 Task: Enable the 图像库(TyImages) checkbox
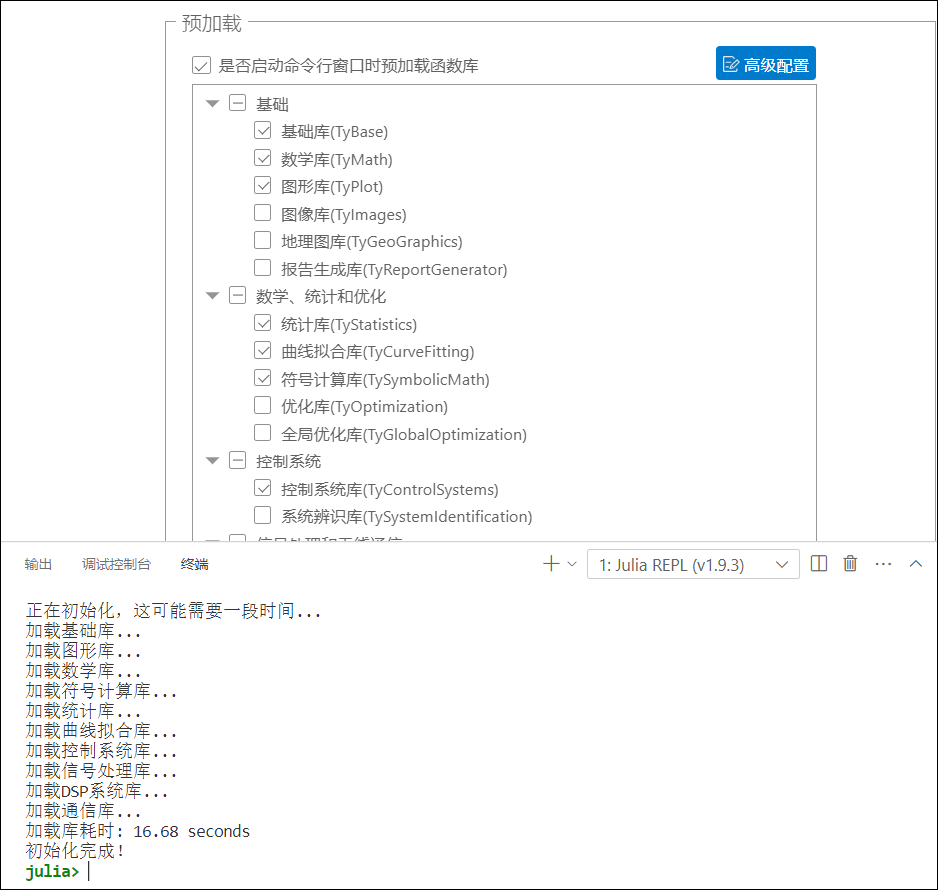(x=263, y=213)
